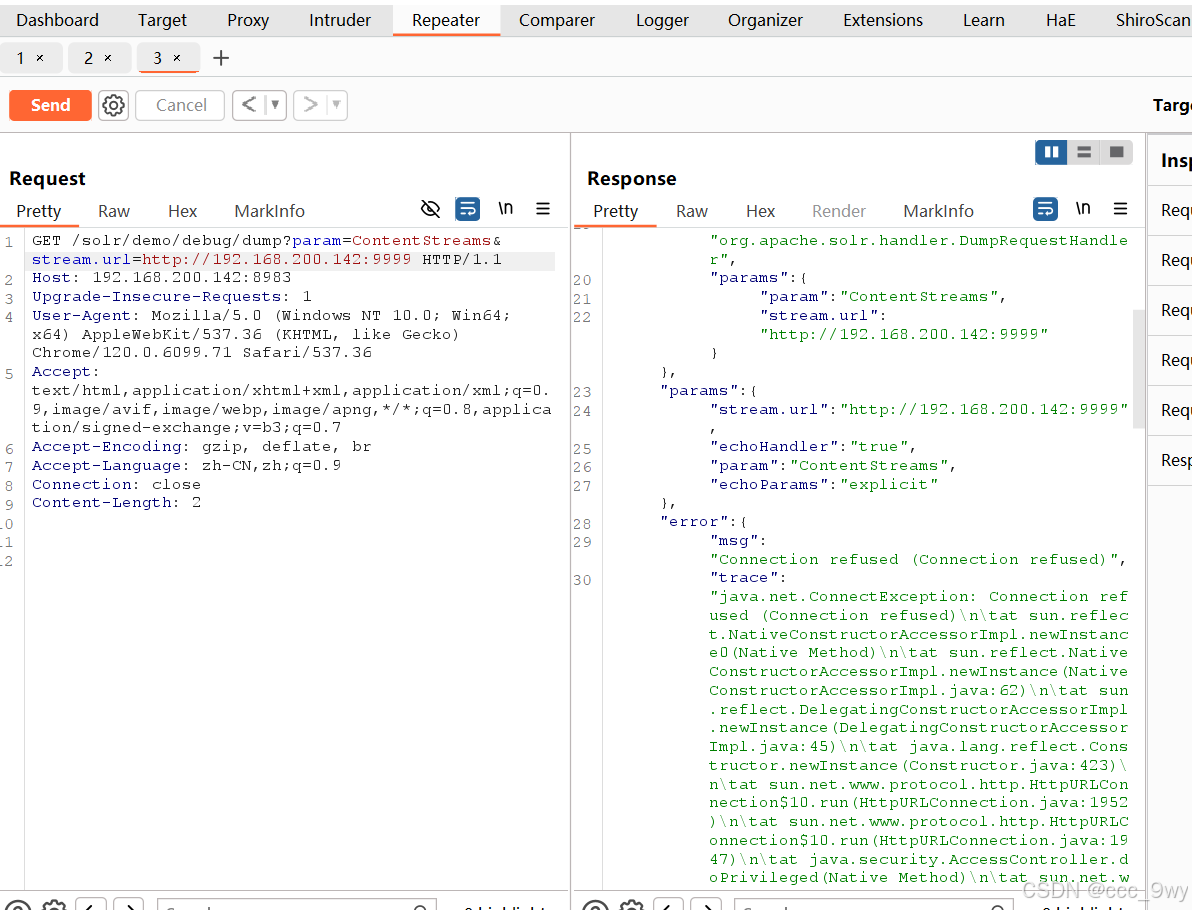Switch to the Target tab
Screen dimensions: 1192x910
pos(162,20)
